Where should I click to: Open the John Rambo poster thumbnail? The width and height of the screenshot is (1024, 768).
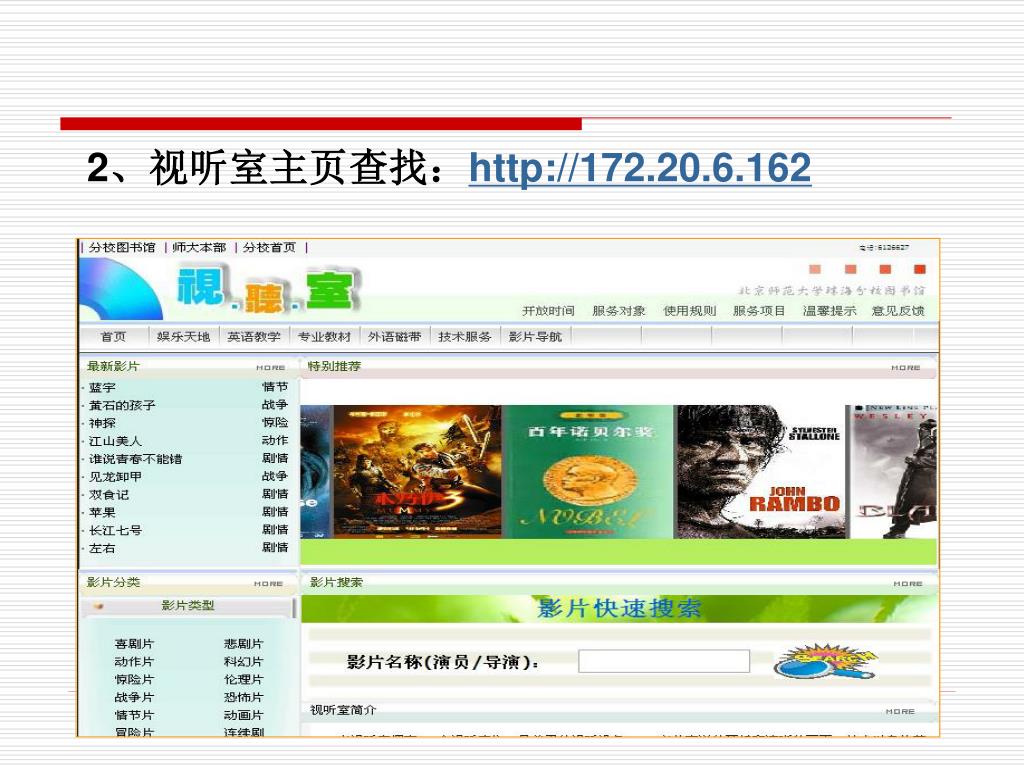click(x=761, y=471)
